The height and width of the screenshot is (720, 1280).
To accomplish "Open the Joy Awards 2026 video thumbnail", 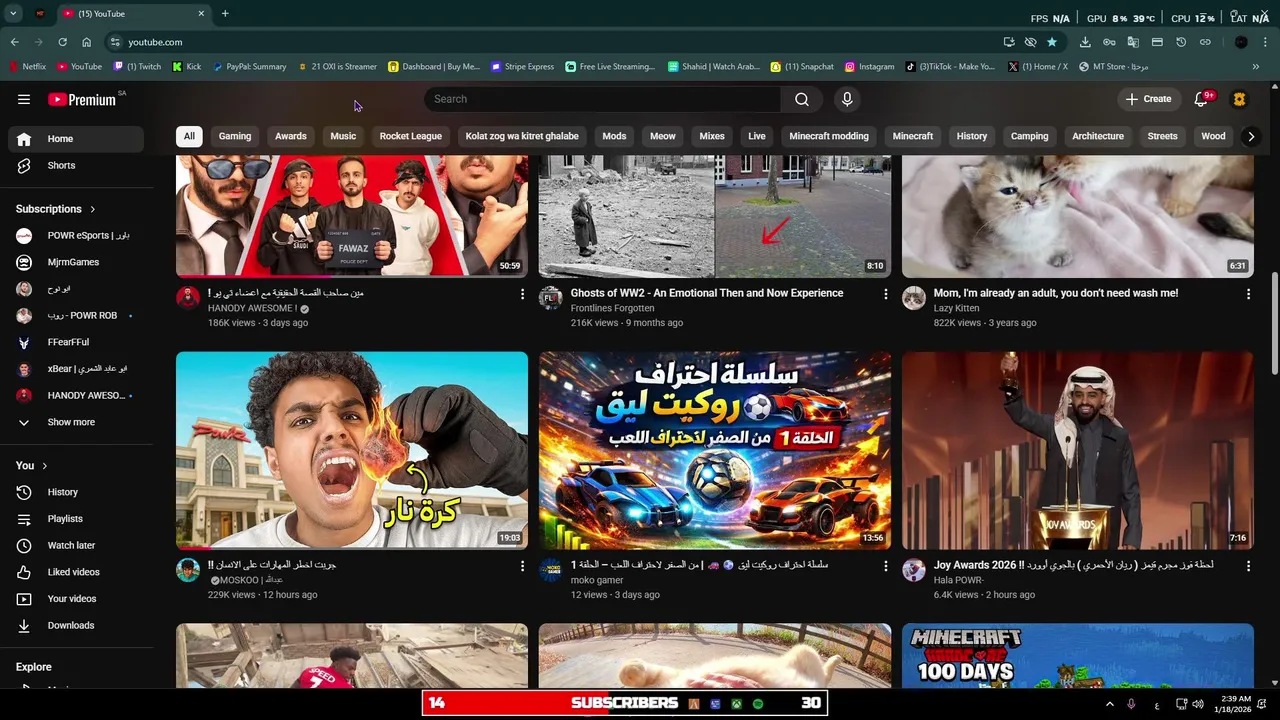I will 1077,450.
